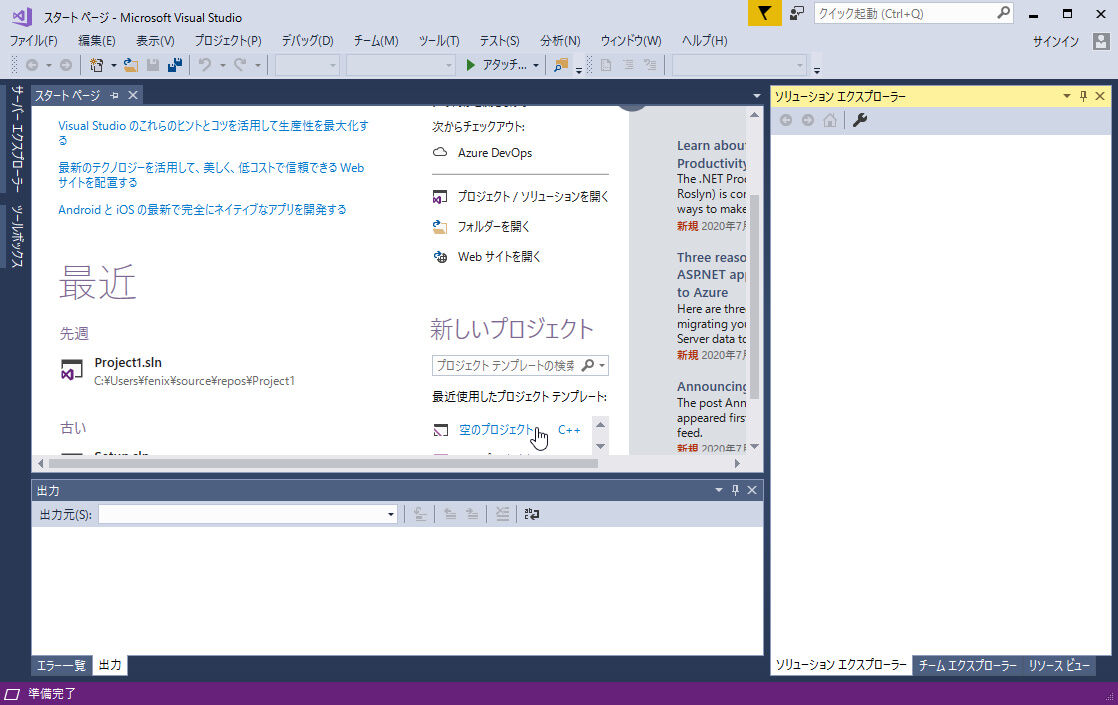Click the Save All toolbar icon
The image size is (1118, 705).
175,65
